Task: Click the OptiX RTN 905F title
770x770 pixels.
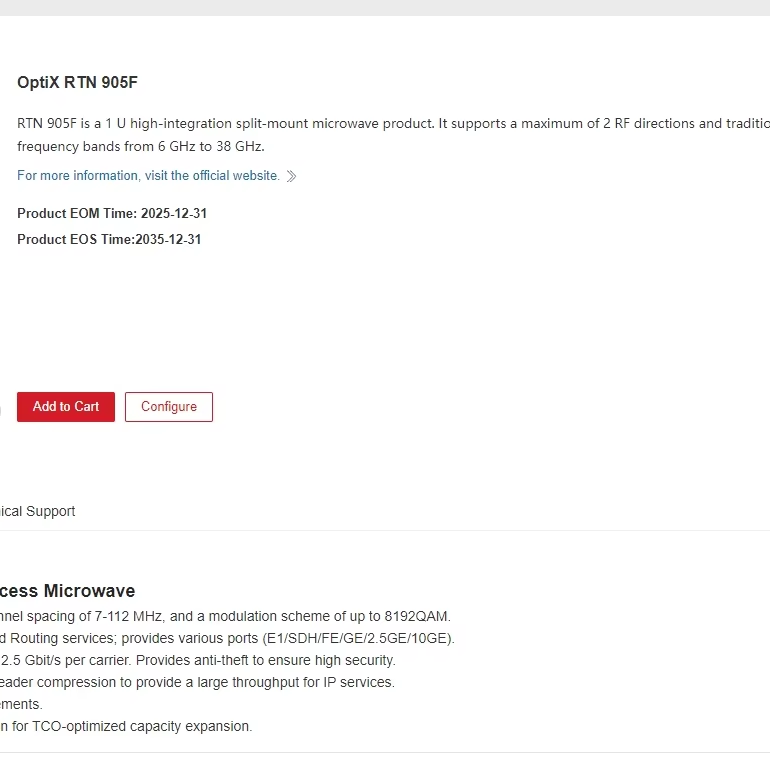Action: [x=77, y=83]
